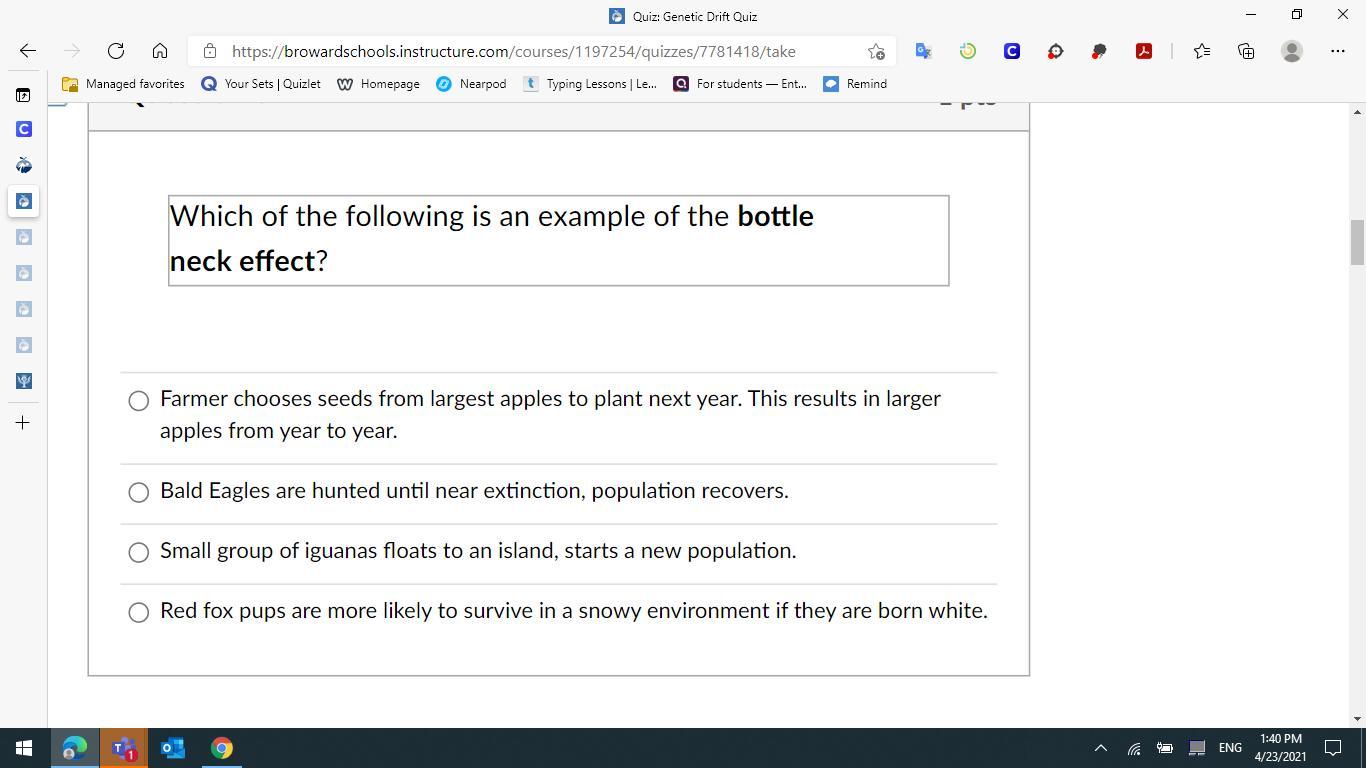Click the scrollbar up arrow

[1357, 110]
